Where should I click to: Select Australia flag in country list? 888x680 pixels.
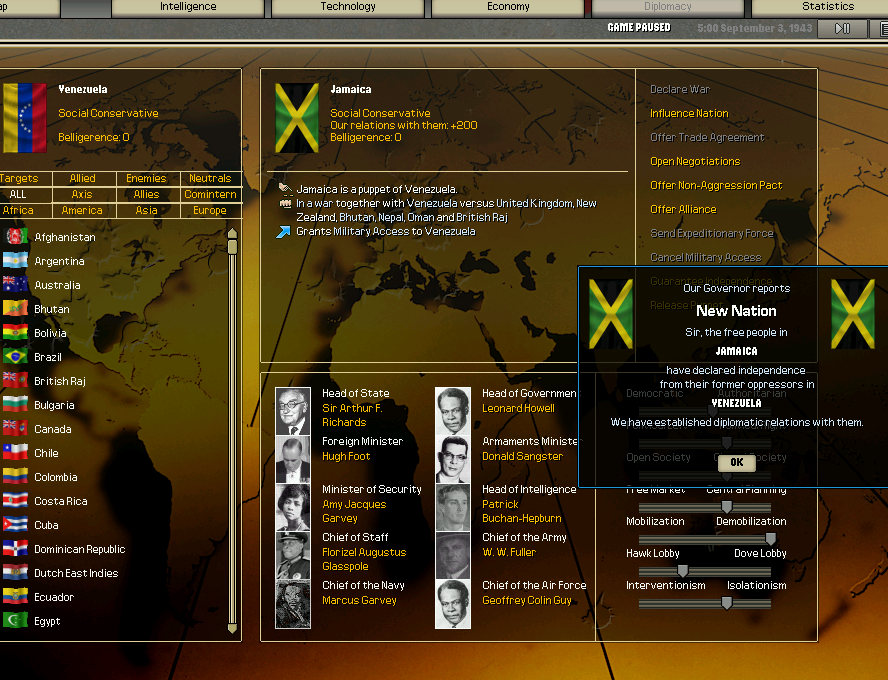pyautogui.click(x=15, y=284)
